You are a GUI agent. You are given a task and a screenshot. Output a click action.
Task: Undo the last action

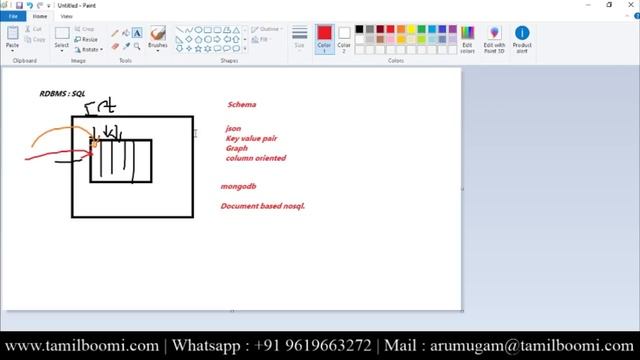tap(30, 6)
